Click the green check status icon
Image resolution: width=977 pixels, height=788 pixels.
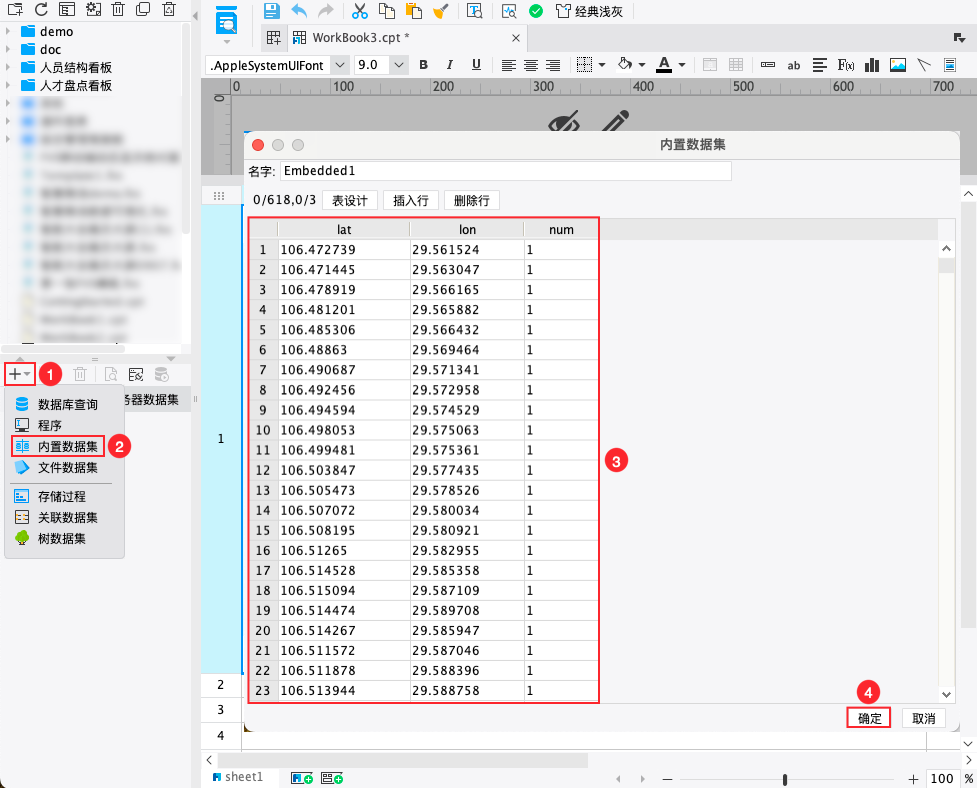535,11
